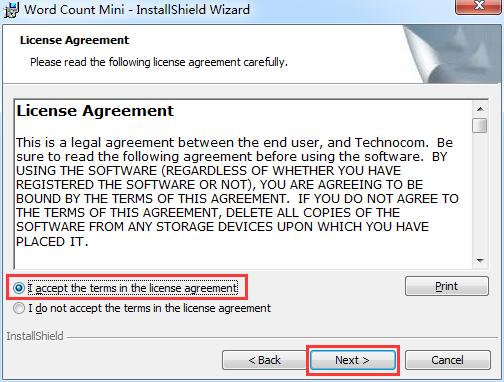The image size is (504, 382).
Task: Click the empty scrollbar track of the license box
Action: [480, 193]
